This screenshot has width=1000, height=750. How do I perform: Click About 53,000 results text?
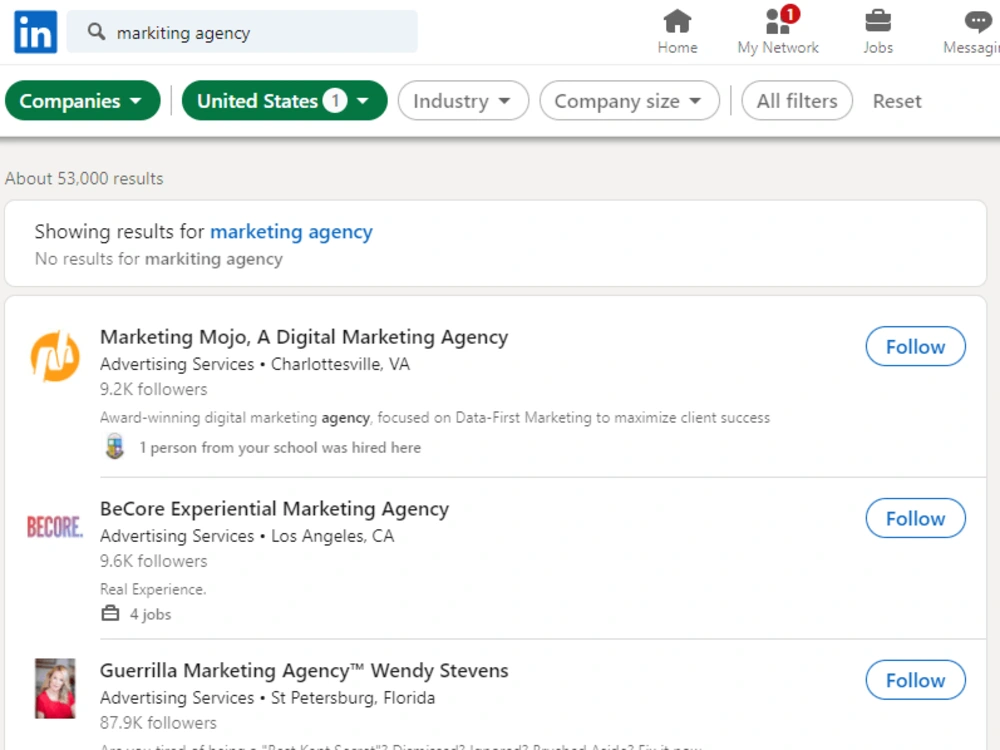(x=84, y=179)
